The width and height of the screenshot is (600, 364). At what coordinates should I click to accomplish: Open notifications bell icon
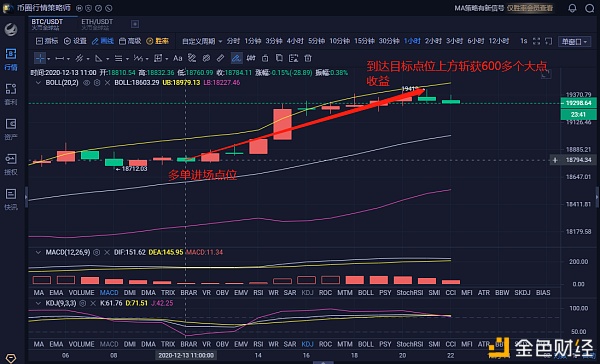(572, 8)
